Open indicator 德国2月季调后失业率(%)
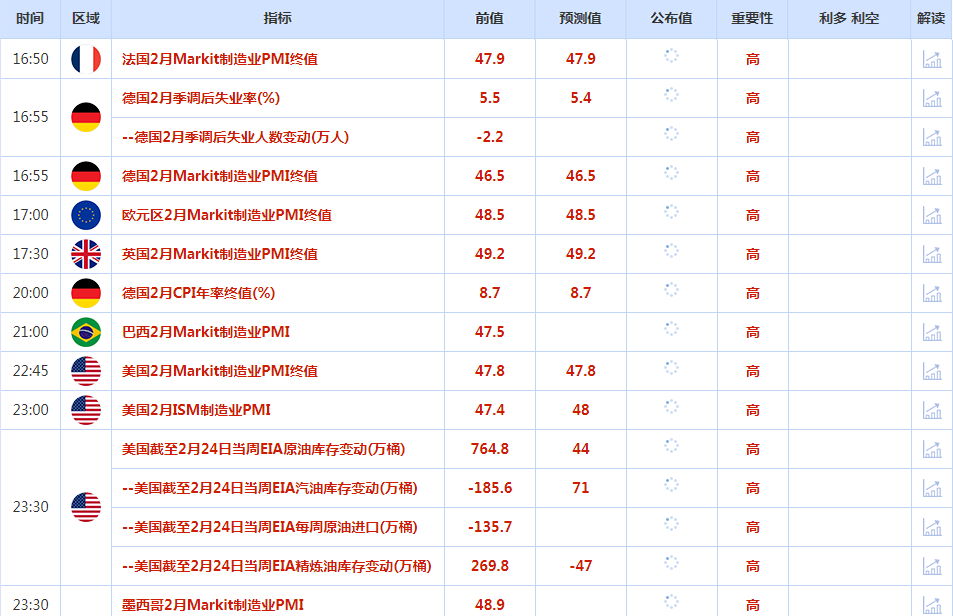Viewport: 953px width, 616px height. [201, 98]
